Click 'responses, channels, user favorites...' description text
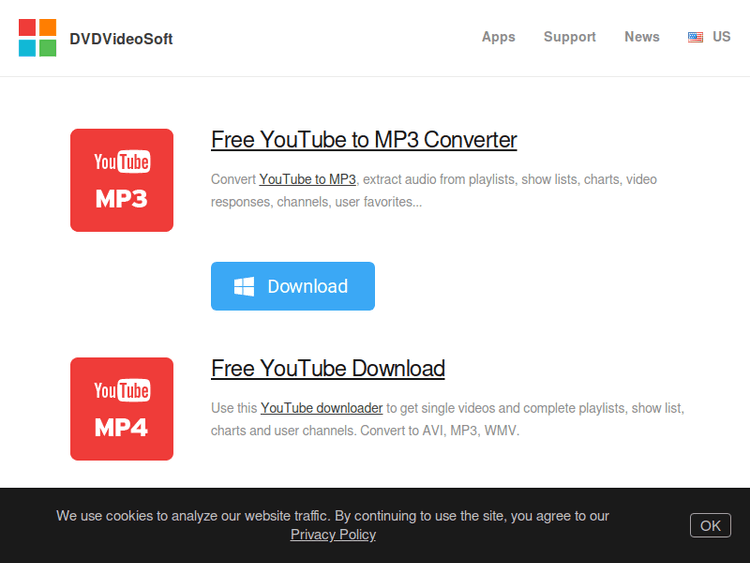The width and height of the screenshot is (750, 563). tap(316, 202)
